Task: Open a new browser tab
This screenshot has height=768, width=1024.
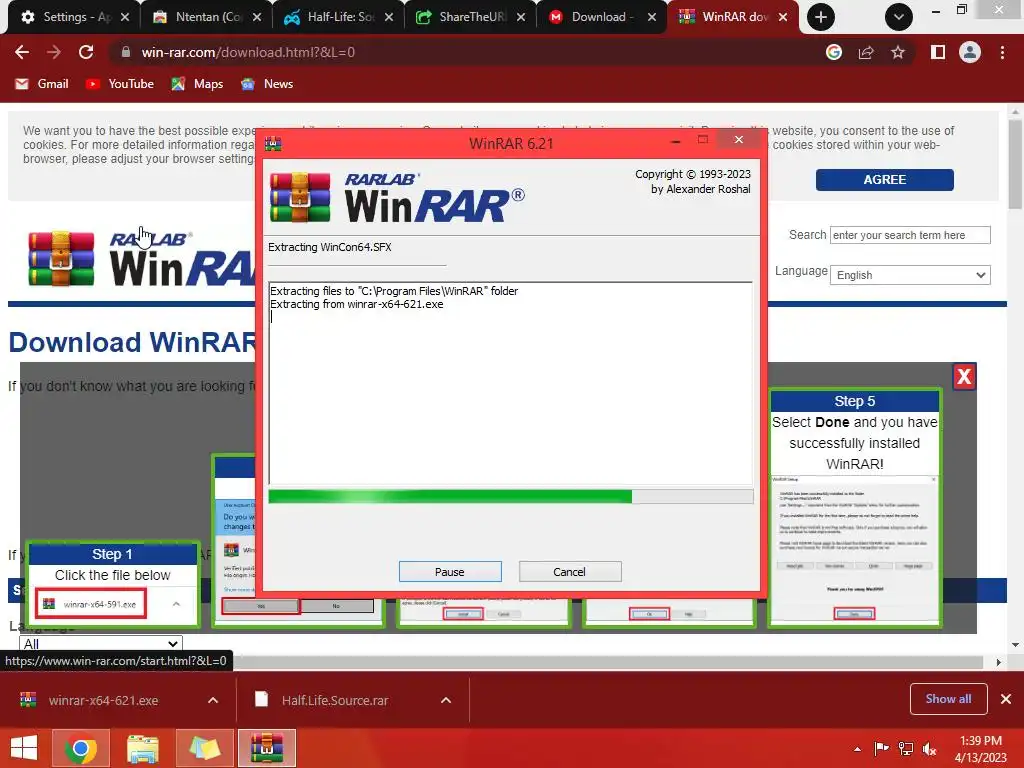Action: (x=820, y=17)
